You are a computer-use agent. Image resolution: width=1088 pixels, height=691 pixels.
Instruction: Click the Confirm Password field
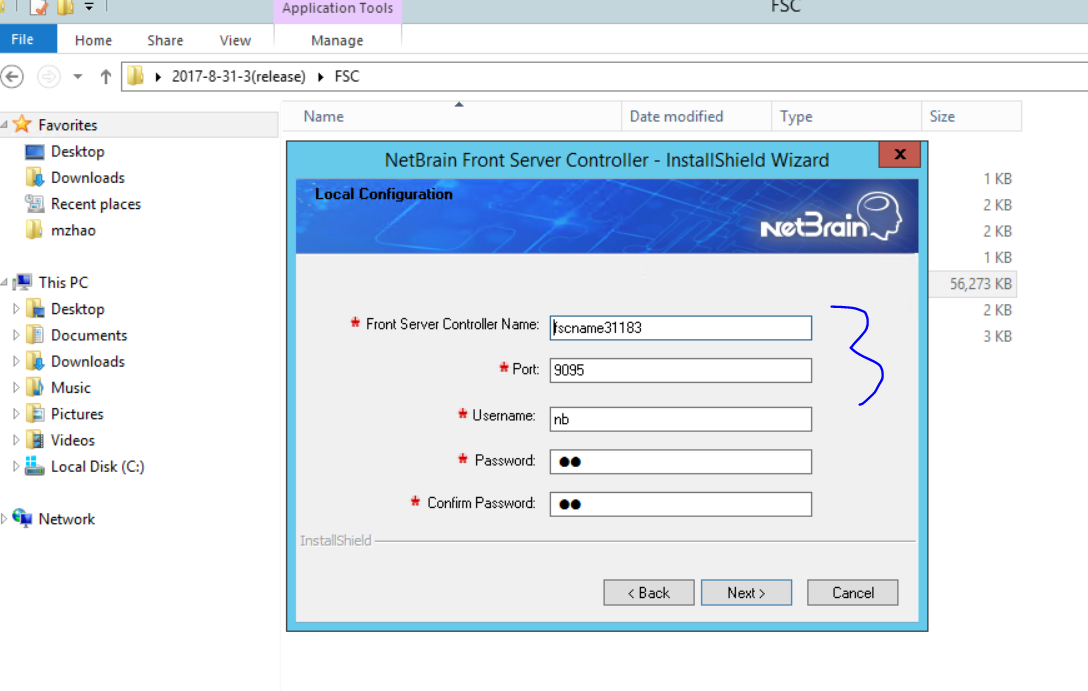(681, 504)
